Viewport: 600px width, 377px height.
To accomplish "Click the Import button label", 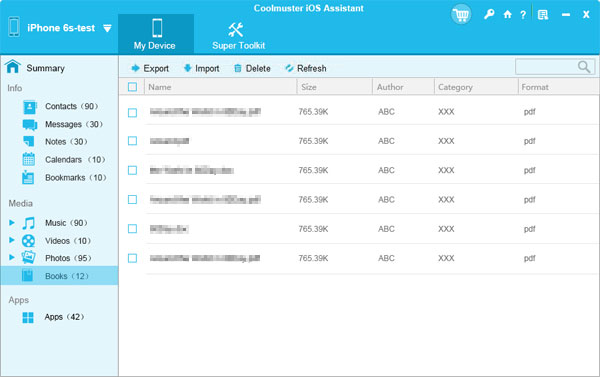I will (x=207, y=69).
